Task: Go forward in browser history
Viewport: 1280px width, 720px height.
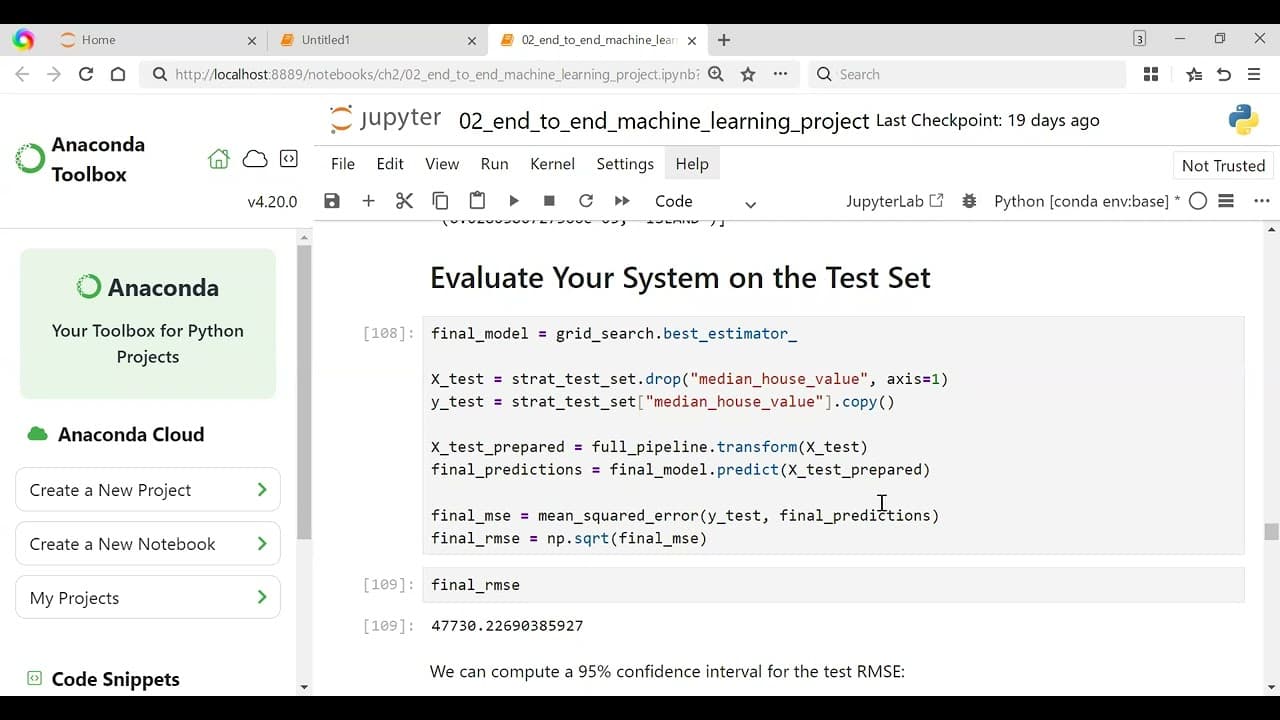Action: pyautogui.click(x=54, y=74)
